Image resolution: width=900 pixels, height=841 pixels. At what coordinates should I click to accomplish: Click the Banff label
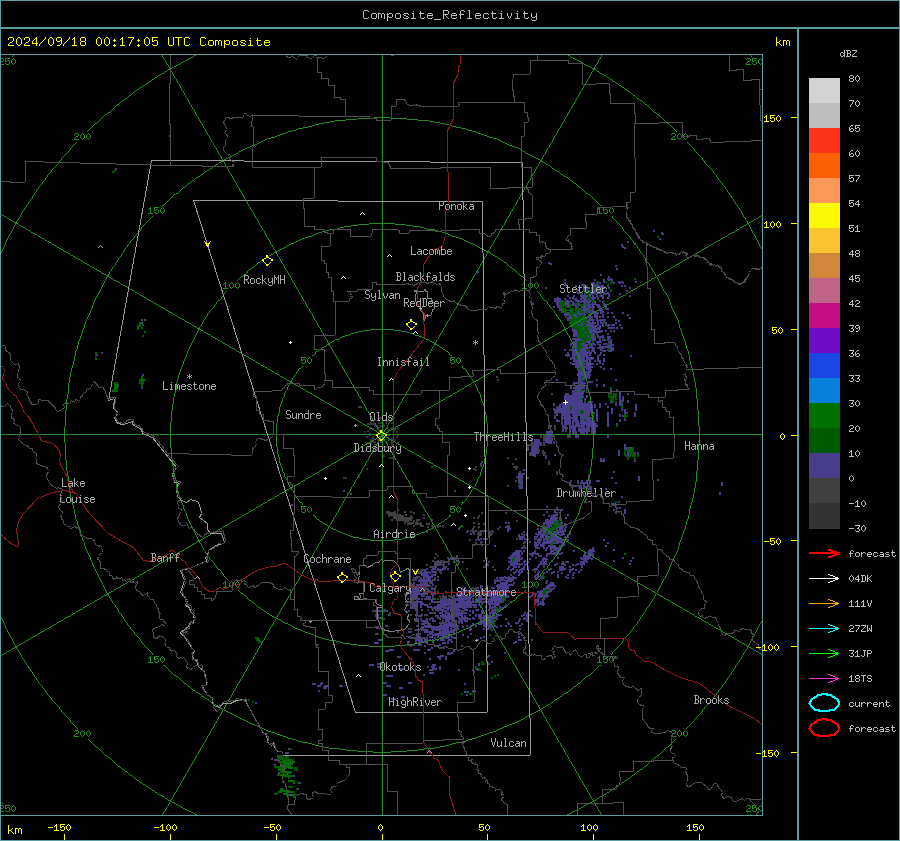tap(165, 557)
